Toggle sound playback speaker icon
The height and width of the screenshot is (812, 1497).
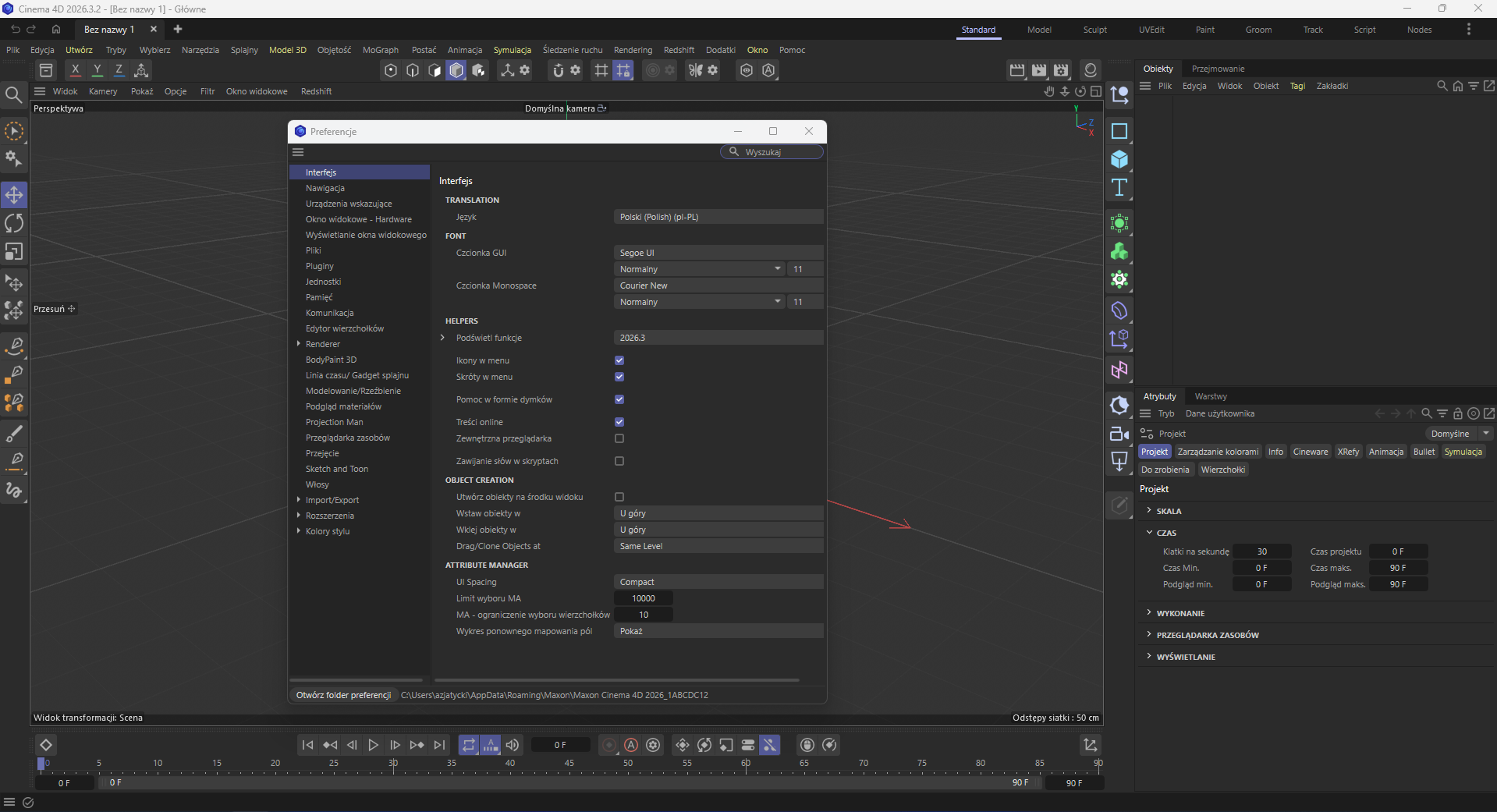point(513,745)
